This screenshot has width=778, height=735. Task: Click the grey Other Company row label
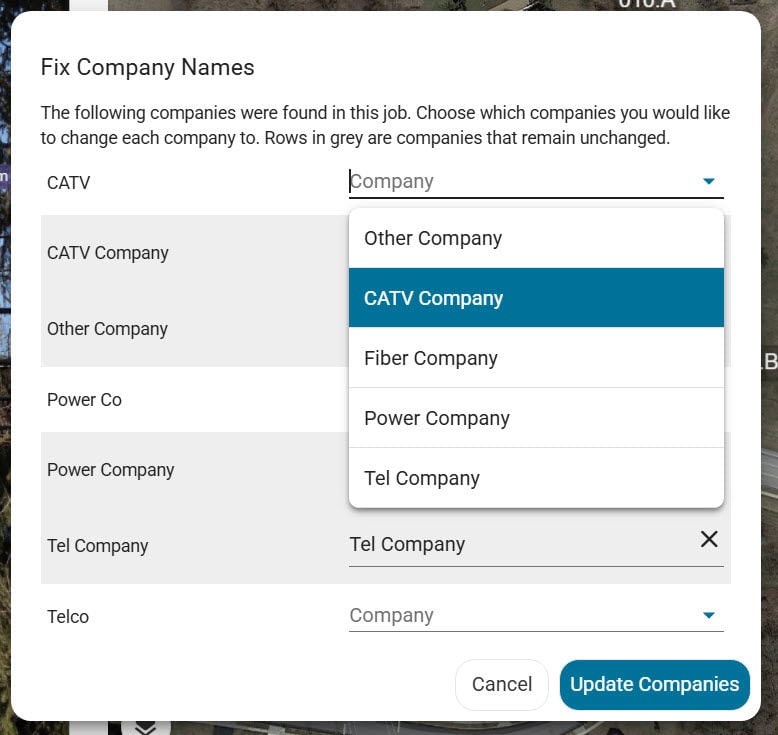pyautogui.click(x=107, y=329)
